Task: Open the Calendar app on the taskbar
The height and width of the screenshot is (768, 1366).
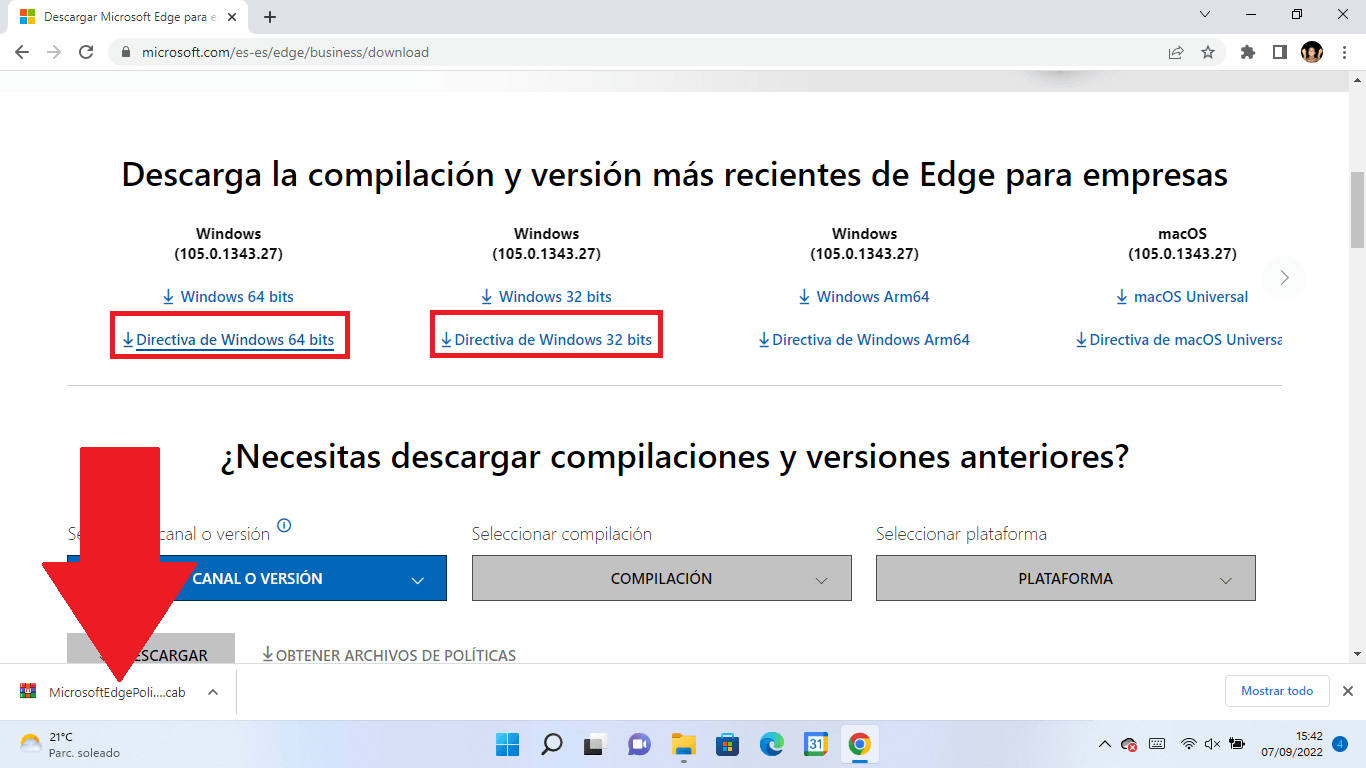Action: 815,744
